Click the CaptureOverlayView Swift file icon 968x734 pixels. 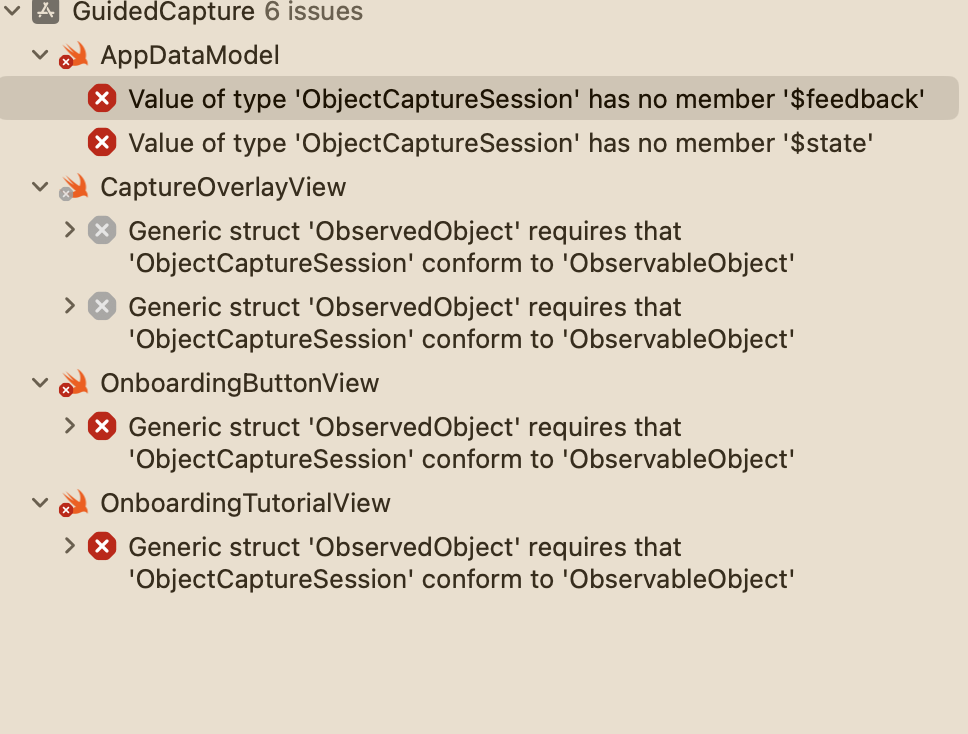pos(74,187)
